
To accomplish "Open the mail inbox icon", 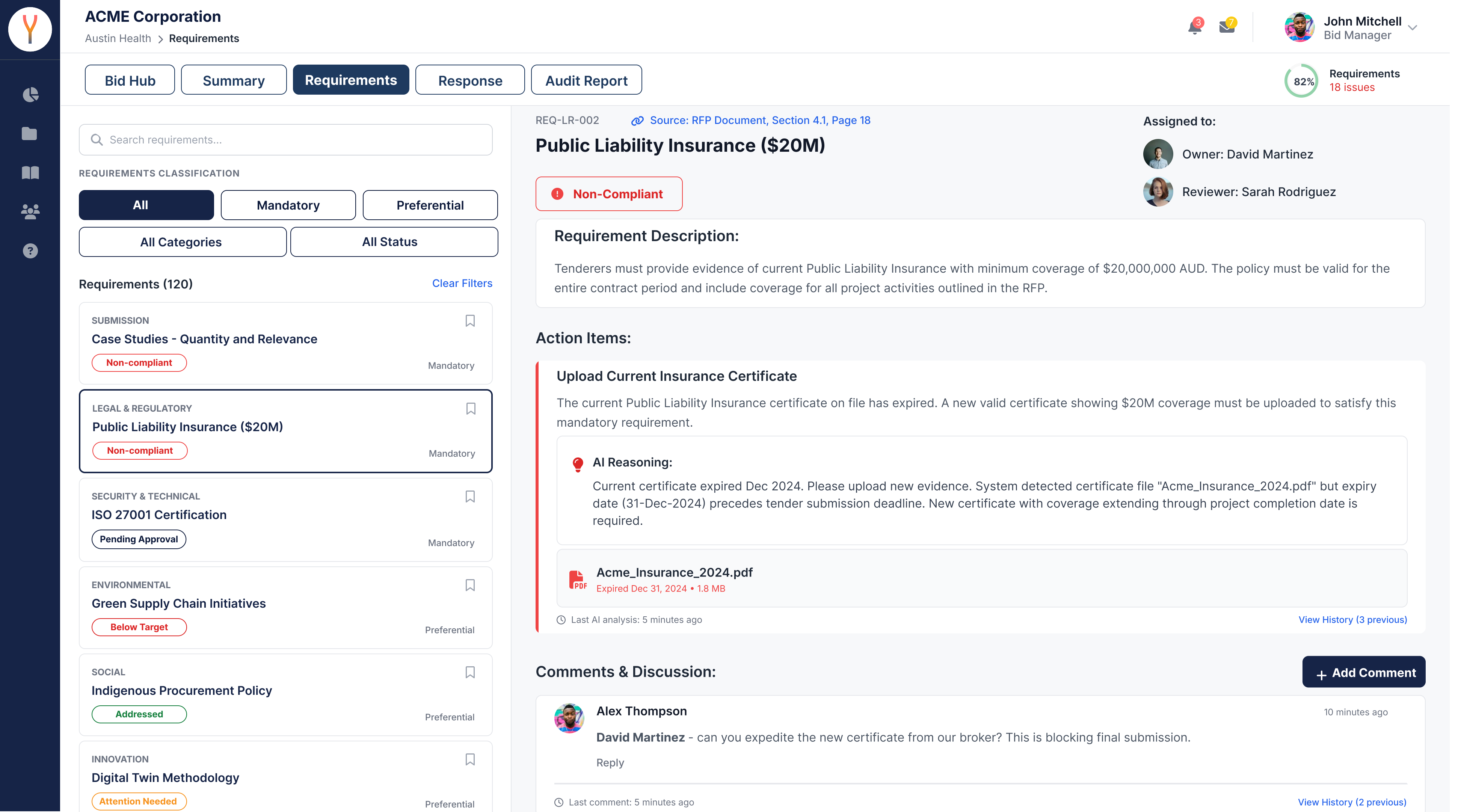I will click(x=1226, y=27).
